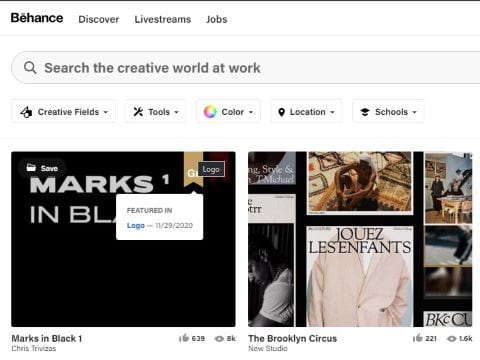The image size is (480, 360).
Task: Click the Color dropdown caret
Action: tap(251, 112)
